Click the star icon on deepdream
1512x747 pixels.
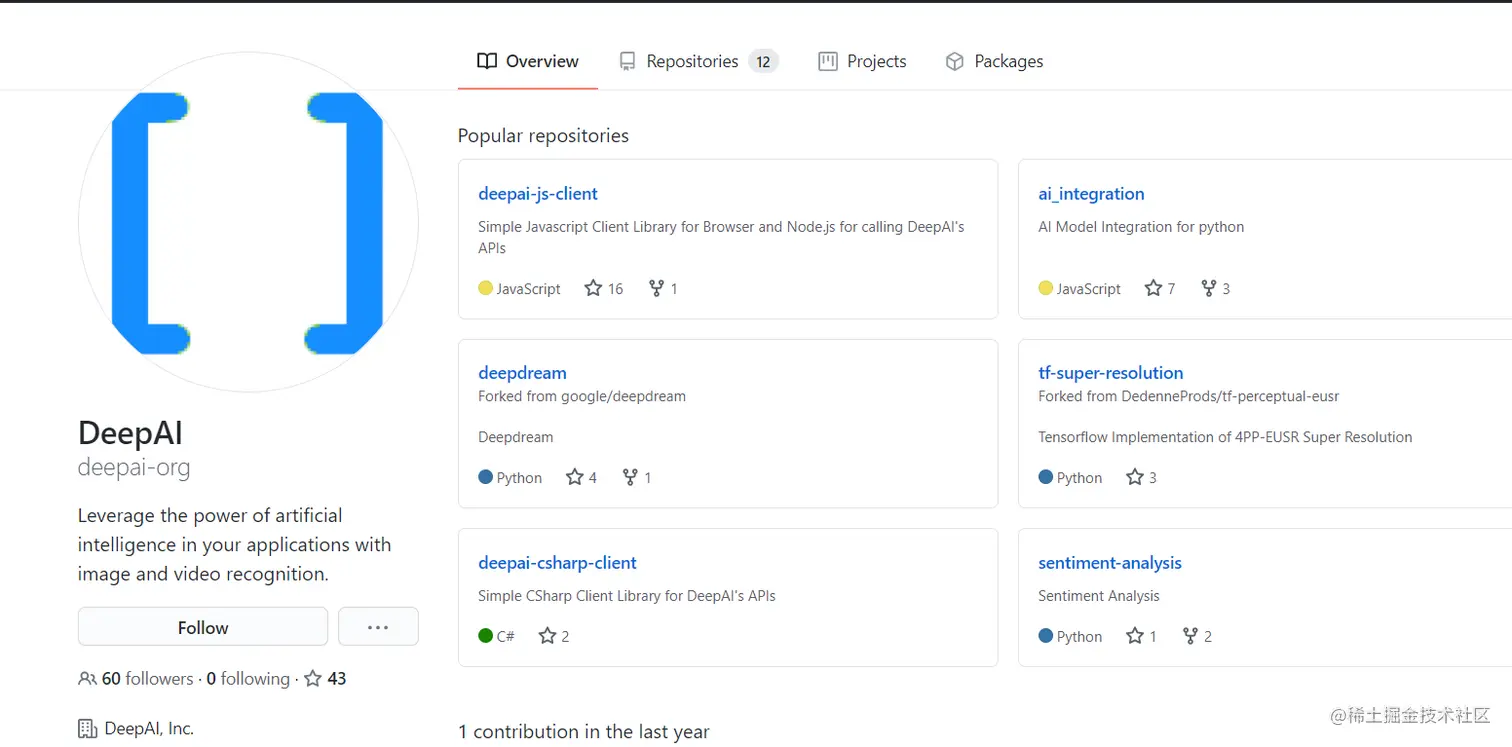(574, 478)
